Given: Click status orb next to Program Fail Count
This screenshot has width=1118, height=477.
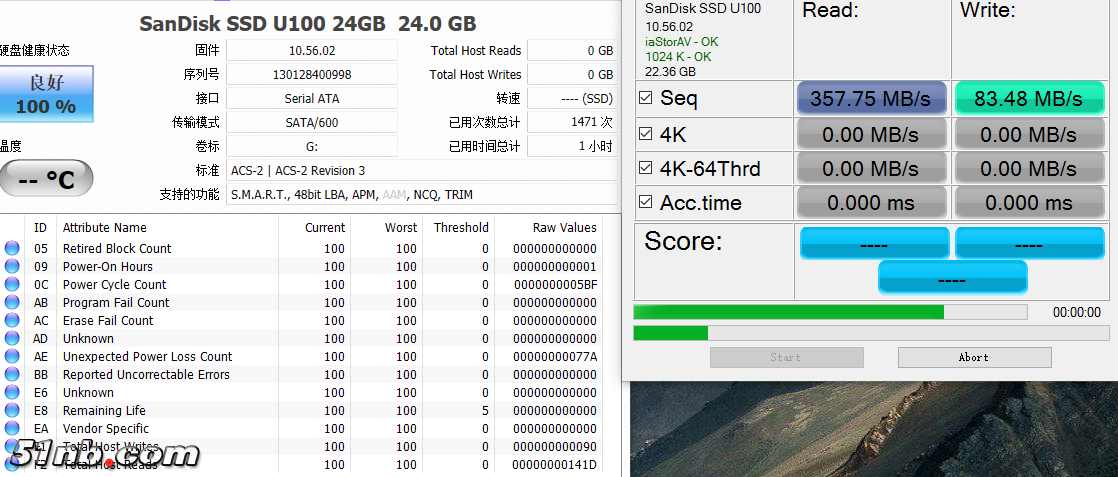Looking at the screenshot, I should tap(12, 303).
